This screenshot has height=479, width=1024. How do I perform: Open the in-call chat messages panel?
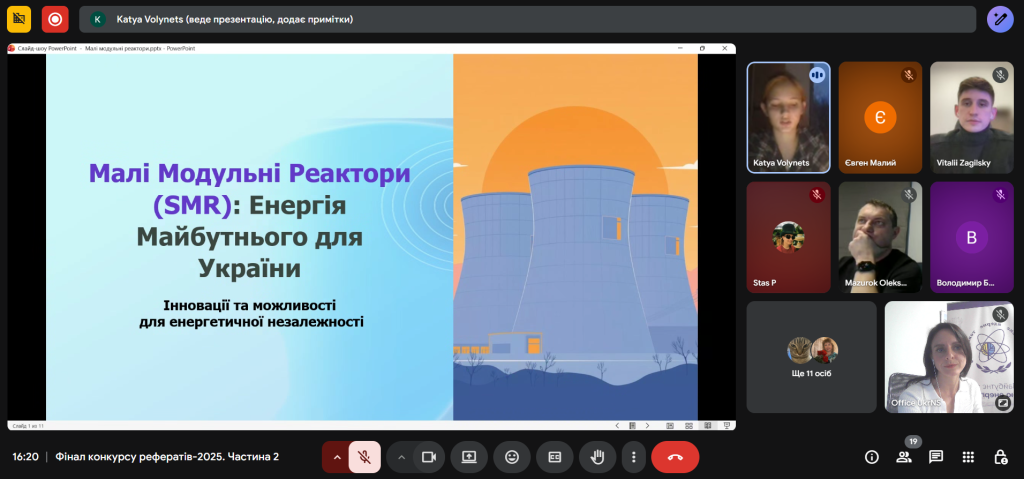[x=936, y=457]
